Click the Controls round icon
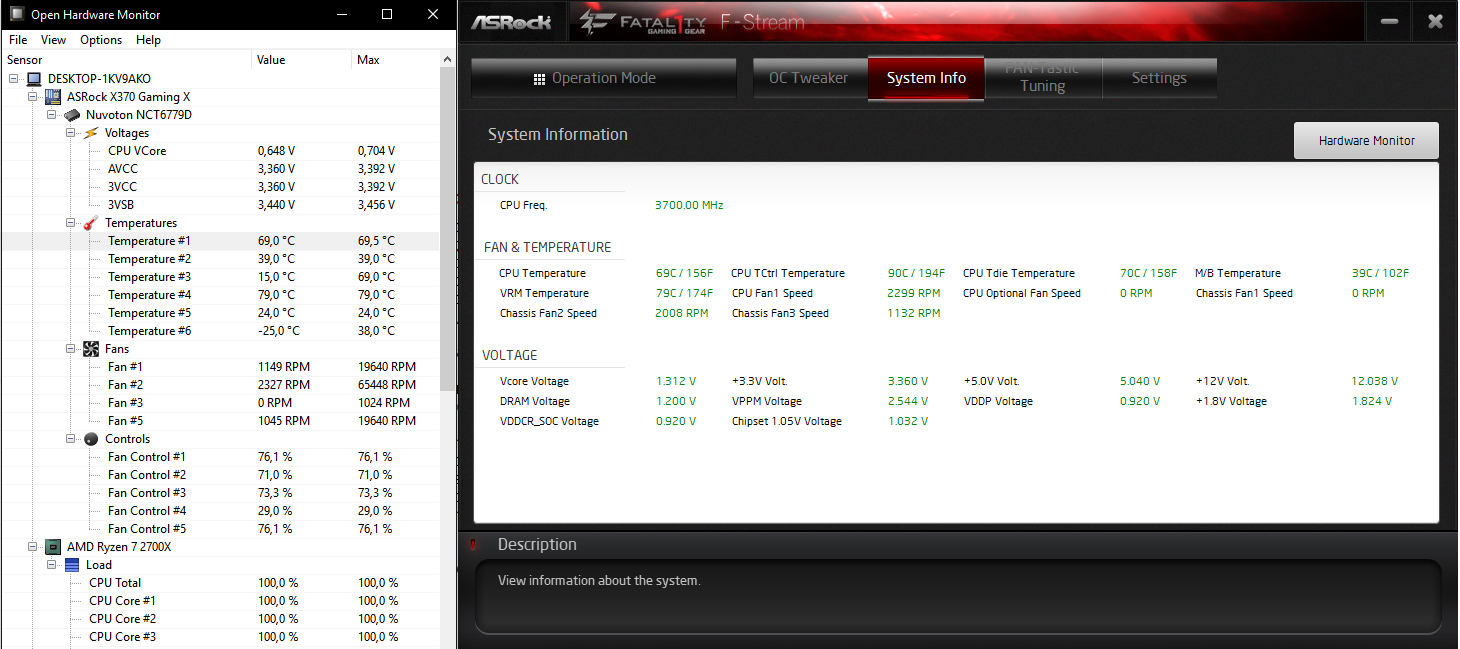This screenshot has height=649, width=1460. [x=91, y=439]
